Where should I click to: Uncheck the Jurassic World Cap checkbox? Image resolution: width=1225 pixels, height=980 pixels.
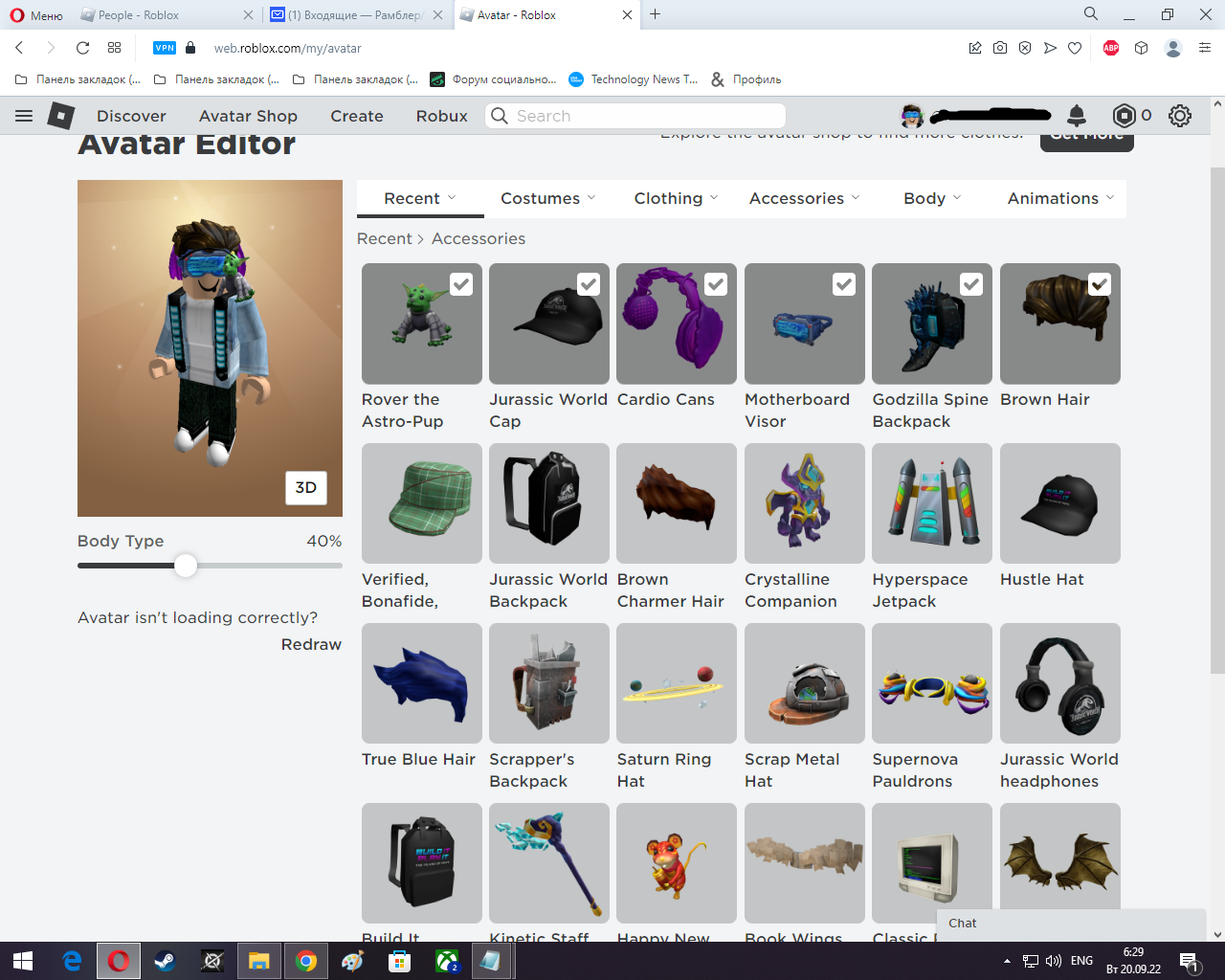[x=589, y=284]
